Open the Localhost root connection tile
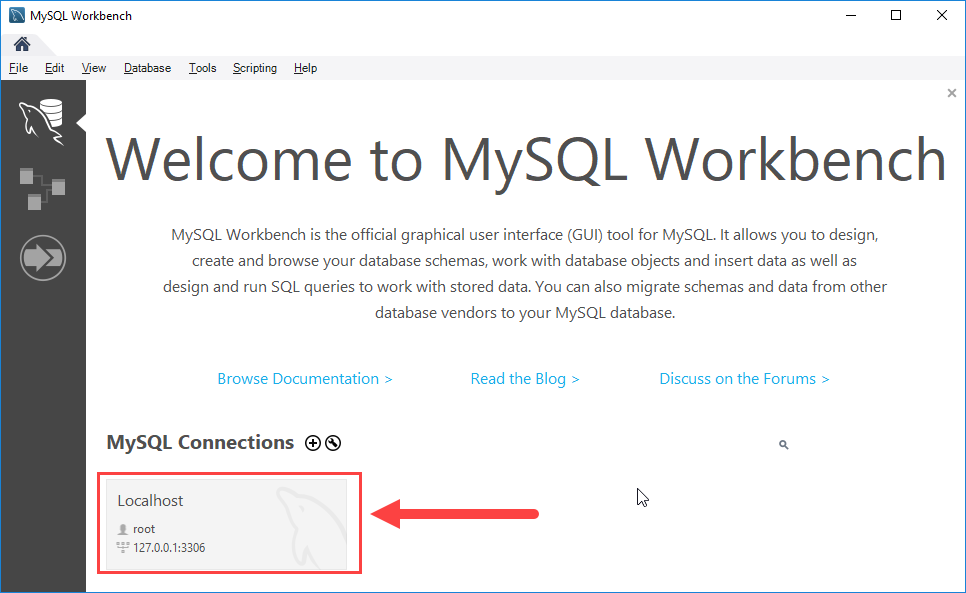Screen dimensions: 966x593 click(x=200, y=522)
